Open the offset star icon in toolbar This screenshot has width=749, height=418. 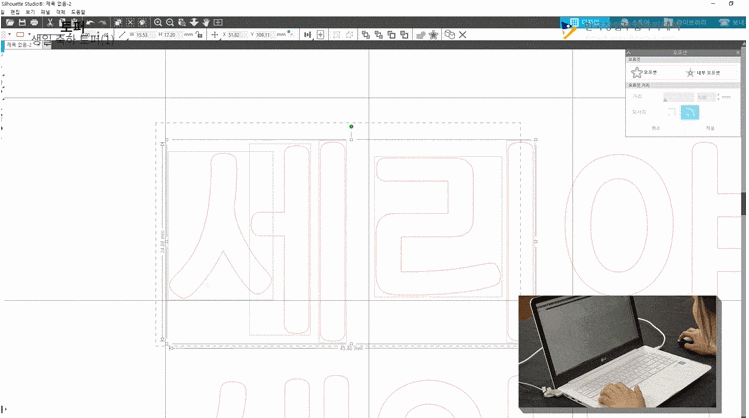(433, 34)
